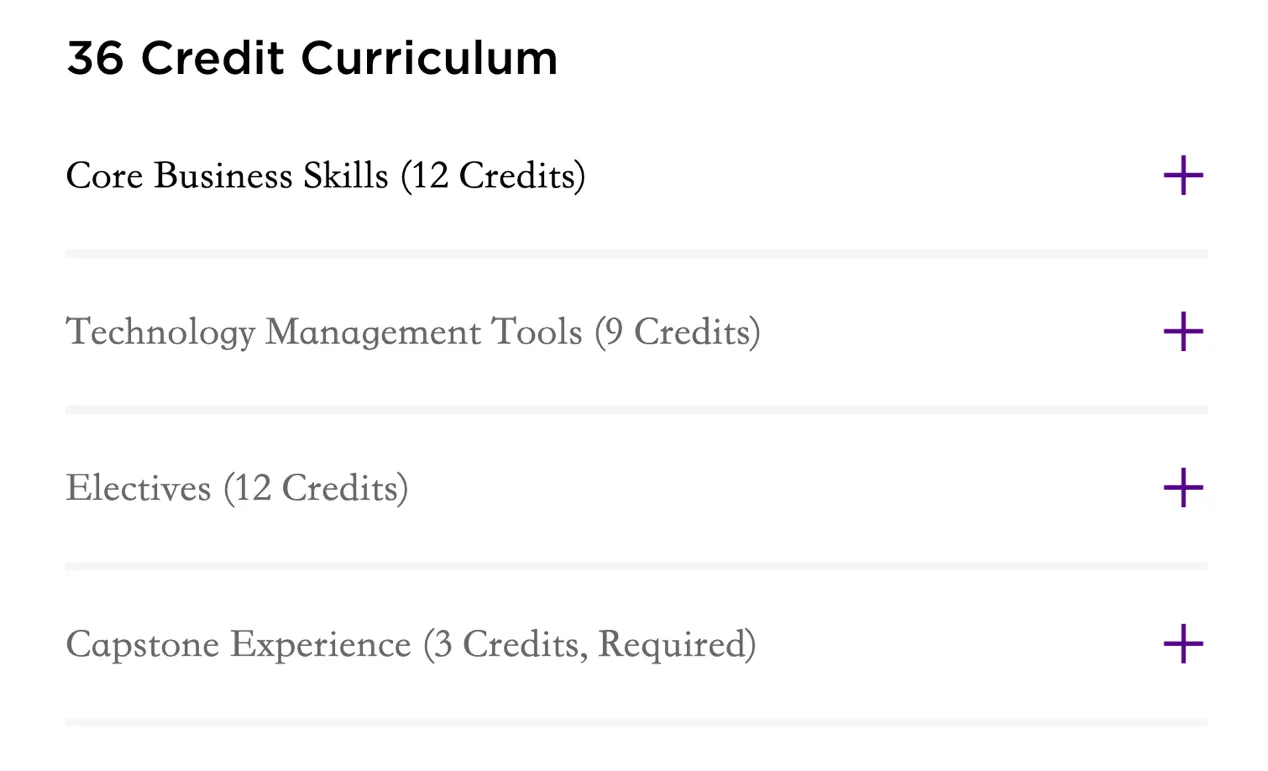Select the word "Capstone" in the last row
Image resolution: width=1268 pixels, height=771 pixels.
point(142,645)
